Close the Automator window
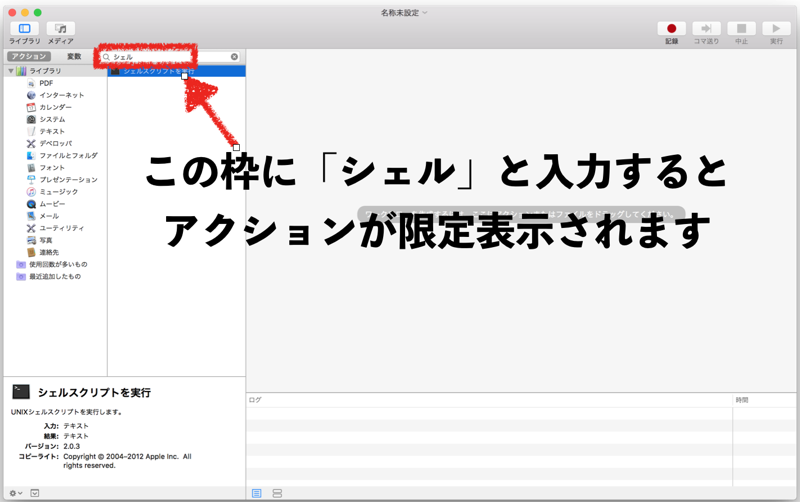 pos(12,12)
